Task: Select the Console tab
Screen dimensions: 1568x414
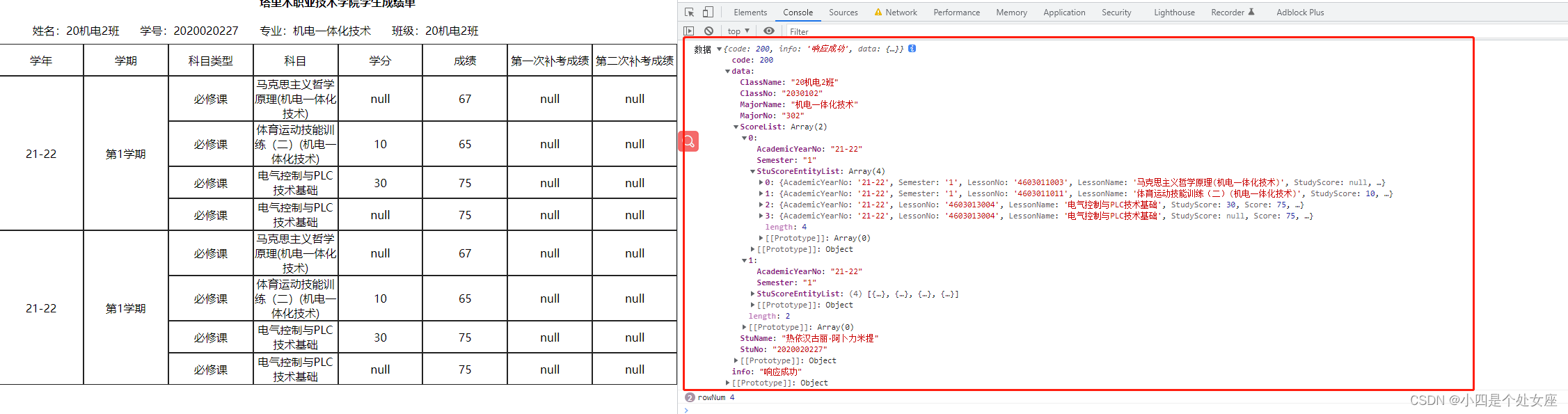Action: pos(798,13)
